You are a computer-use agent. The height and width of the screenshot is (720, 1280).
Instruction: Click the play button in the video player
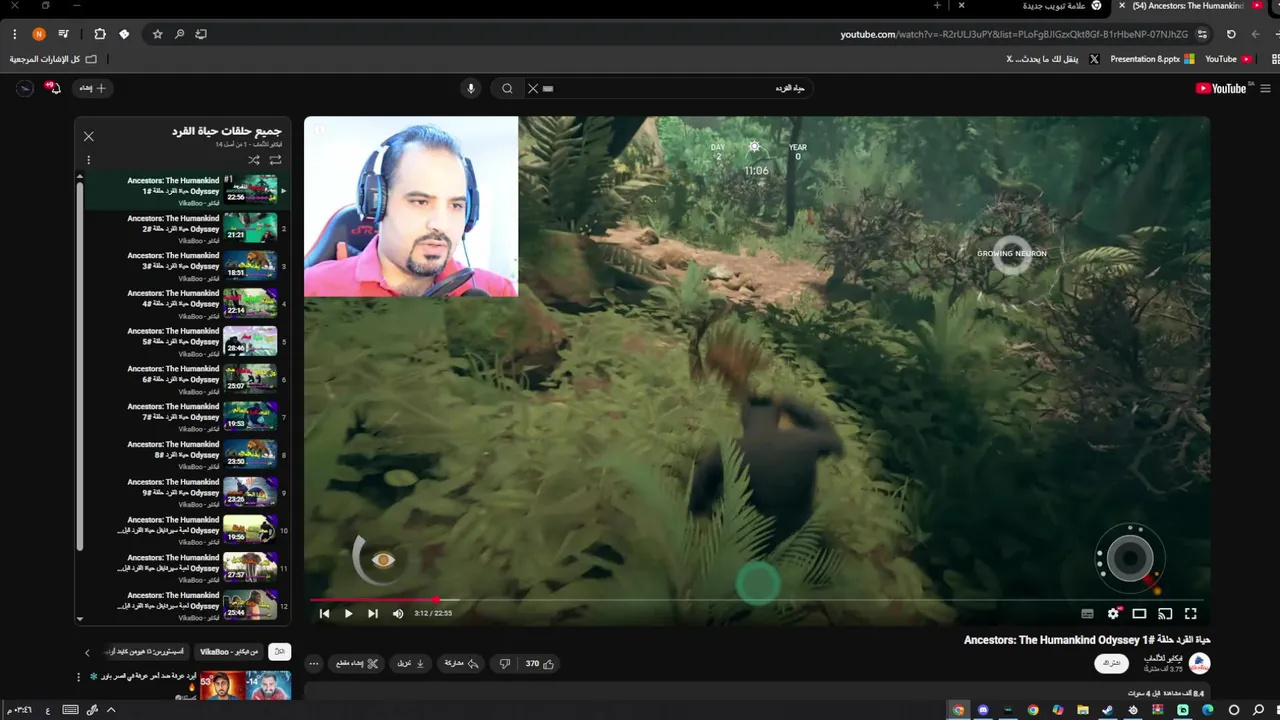click(348, 614)
